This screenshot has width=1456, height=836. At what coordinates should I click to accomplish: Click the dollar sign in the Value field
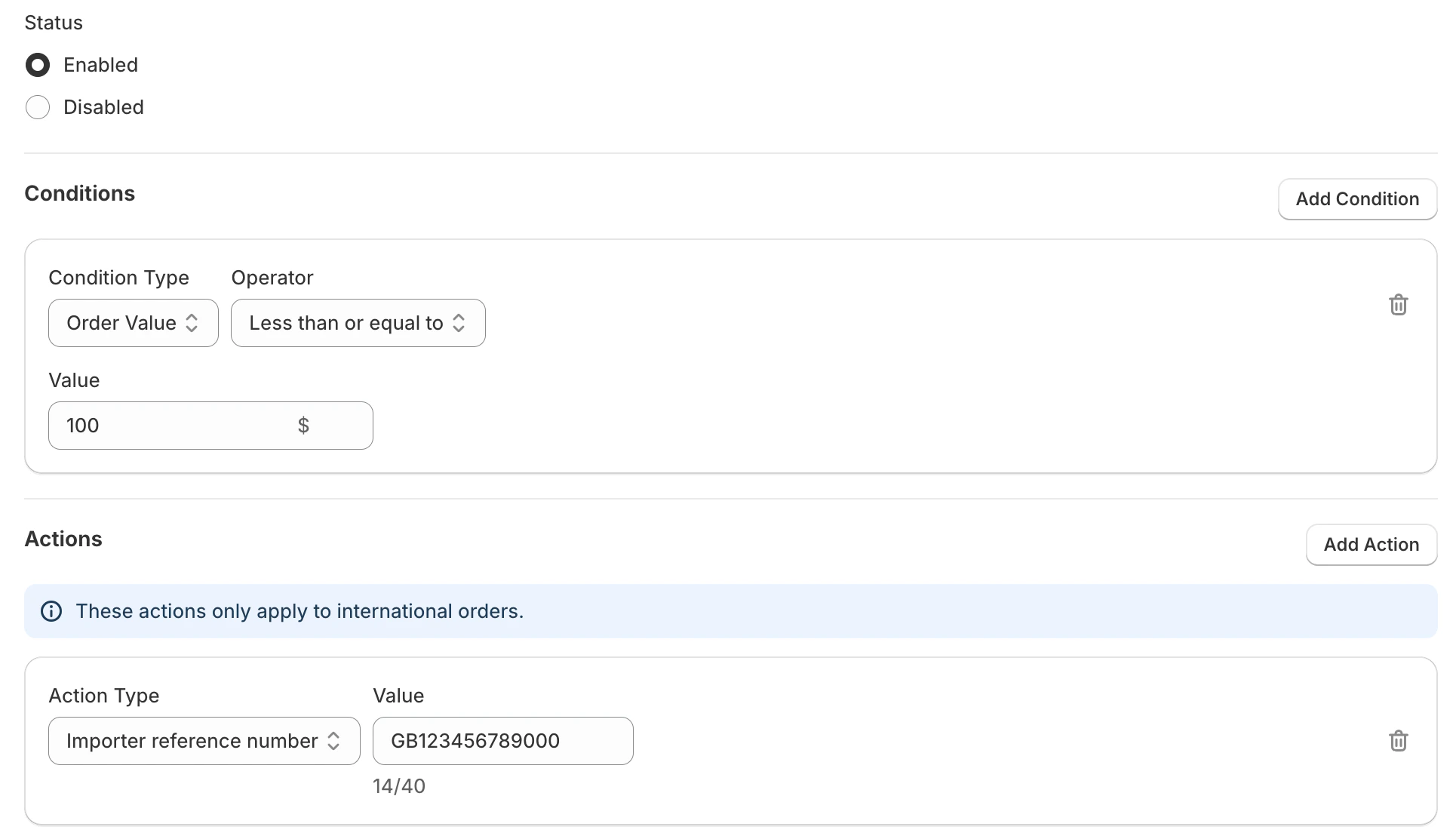pos(303,426)
